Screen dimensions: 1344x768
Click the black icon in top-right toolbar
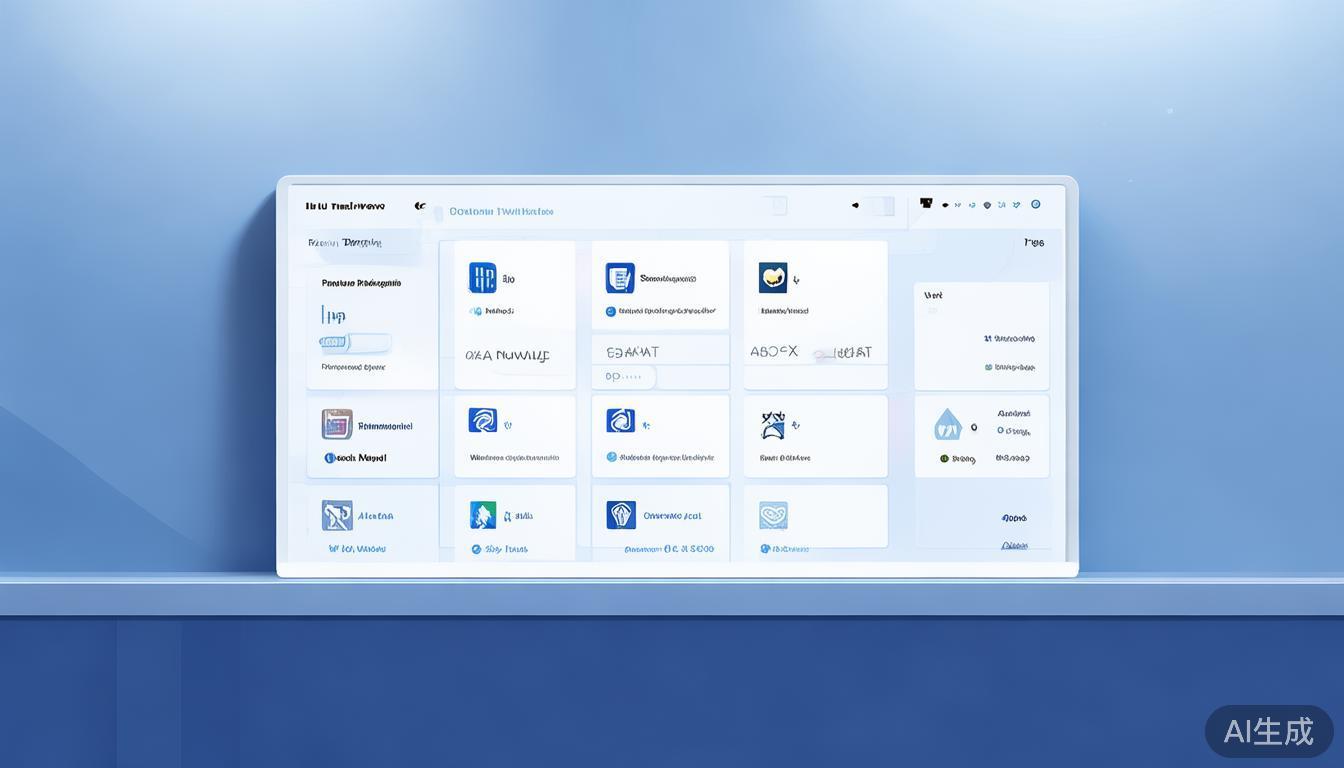(926, 204)
